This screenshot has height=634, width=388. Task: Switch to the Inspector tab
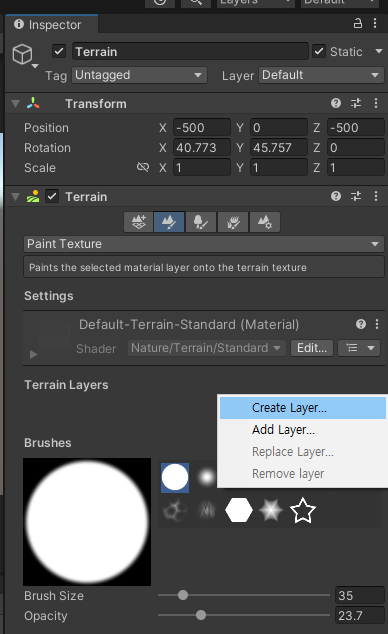coord(51,24)
